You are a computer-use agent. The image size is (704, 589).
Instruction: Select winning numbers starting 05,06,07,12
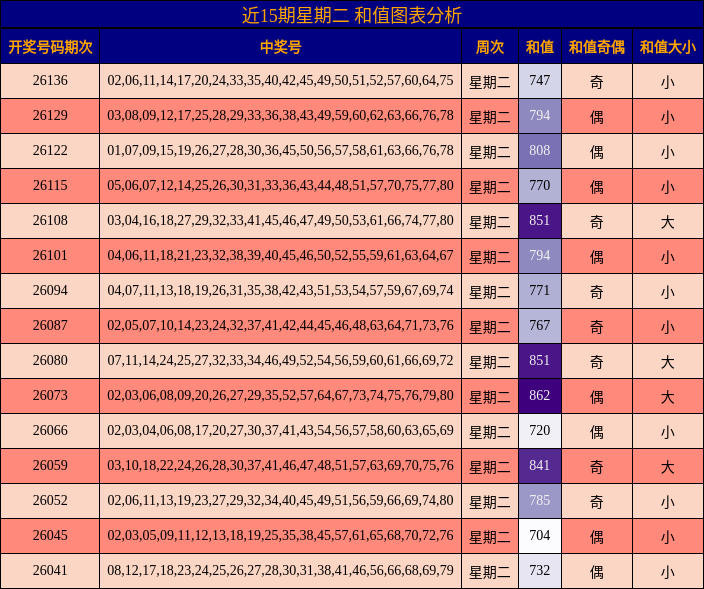coord(281,185)
